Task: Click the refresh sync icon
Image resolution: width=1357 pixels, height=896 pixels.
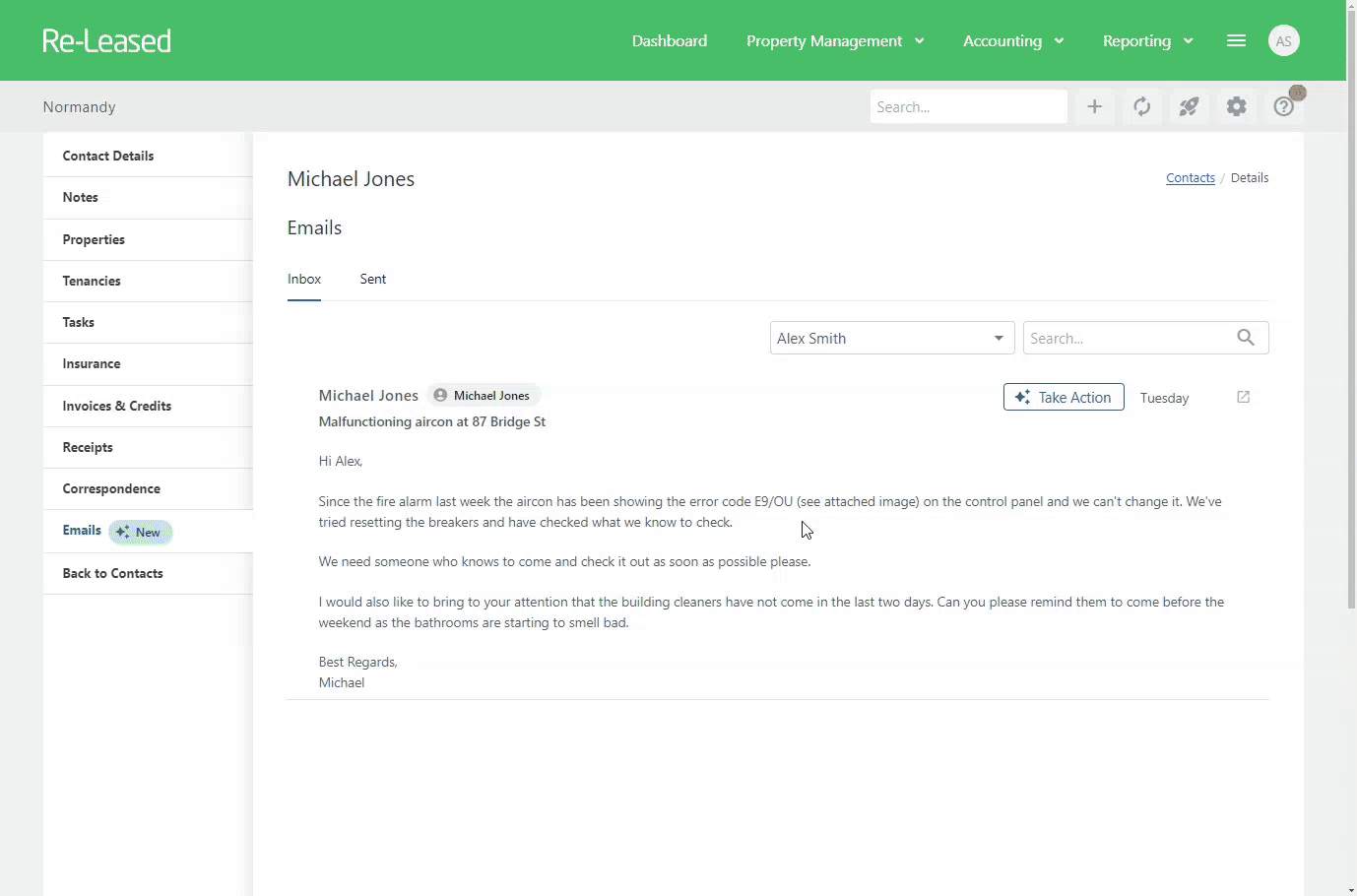Action: (1141, 106)
